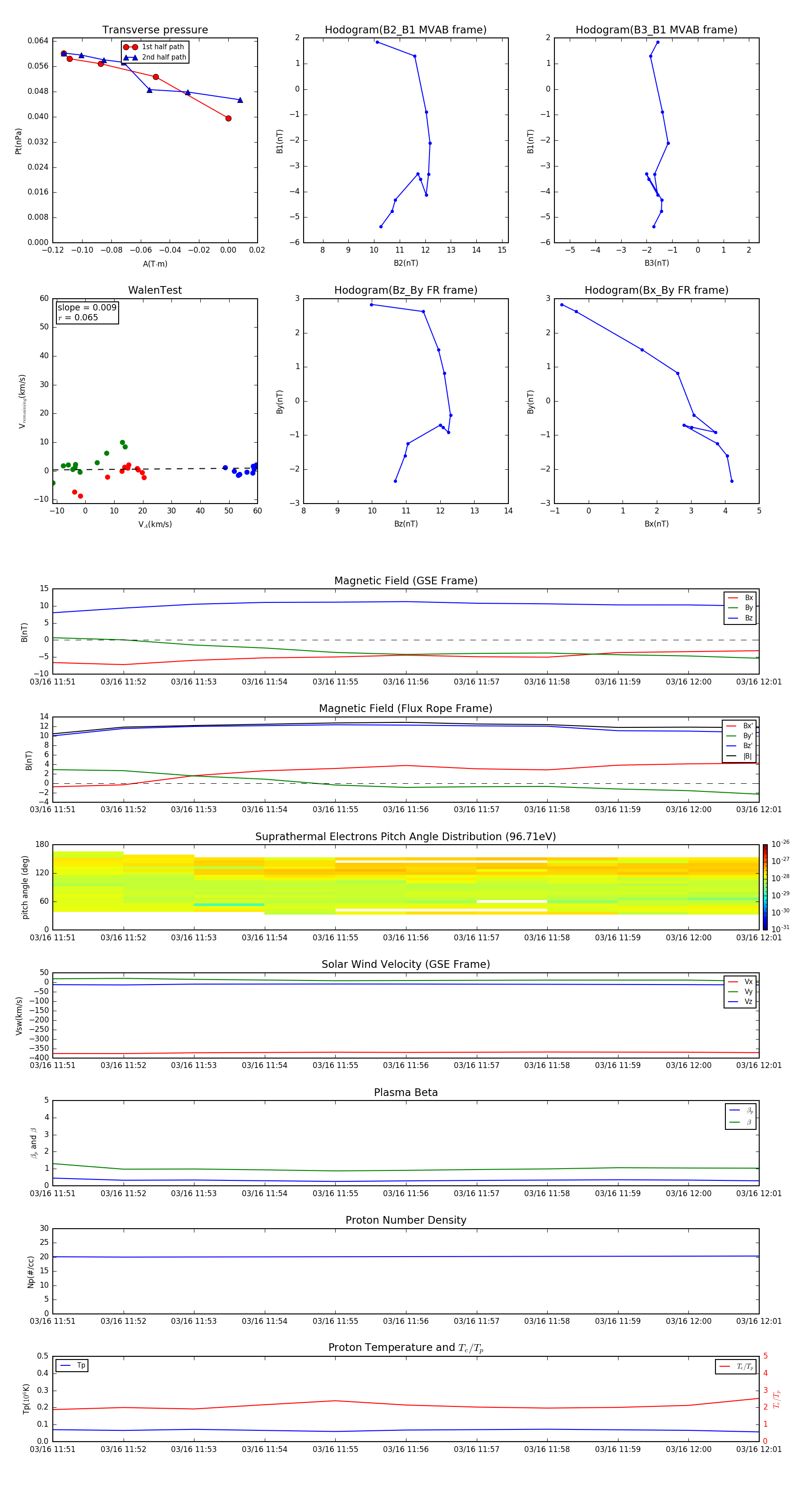Click '2nd half path' legend entry

point(155,57)
